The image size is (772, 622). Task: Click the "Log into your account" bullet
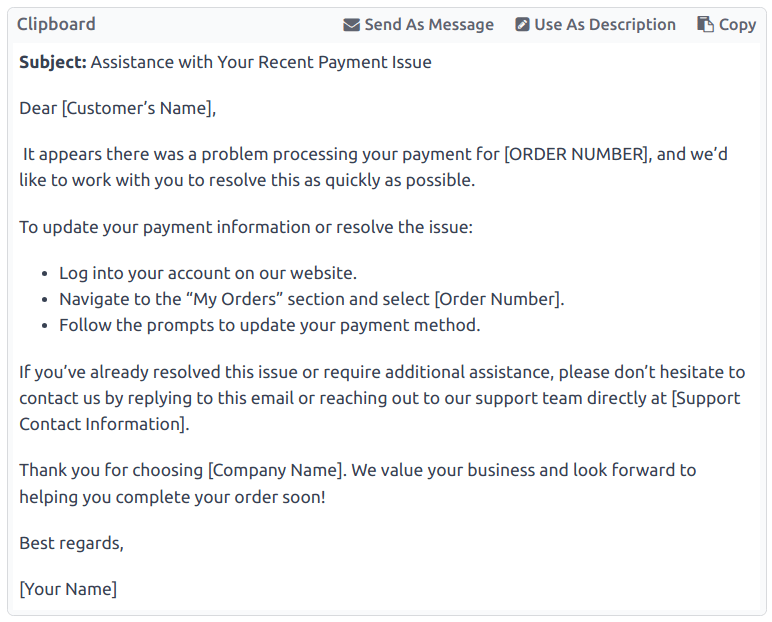pyautogui.click(x=207, y=273)
